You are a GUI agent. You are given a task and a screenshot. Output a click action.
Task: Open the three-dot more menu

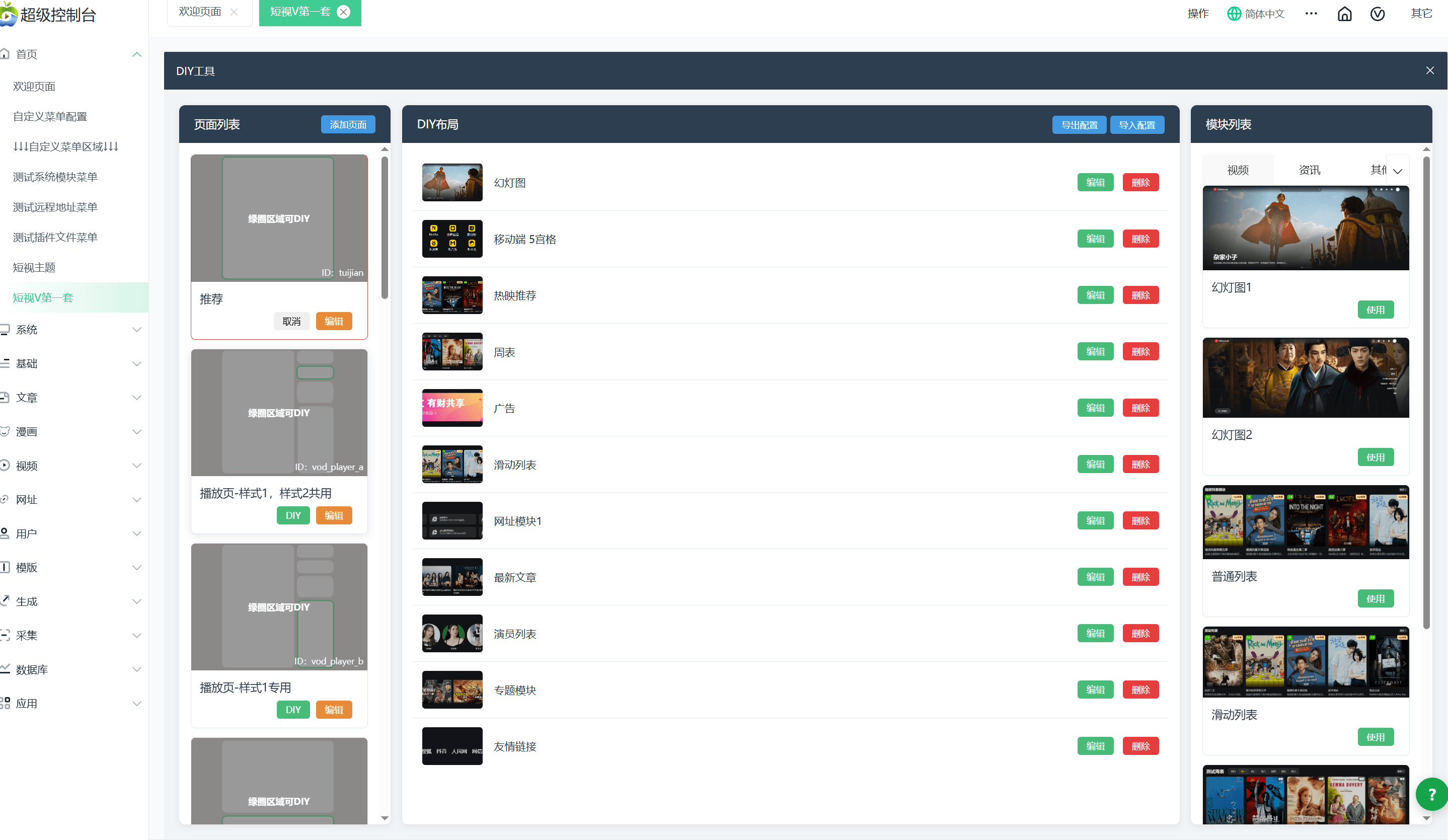point(1311,13)
